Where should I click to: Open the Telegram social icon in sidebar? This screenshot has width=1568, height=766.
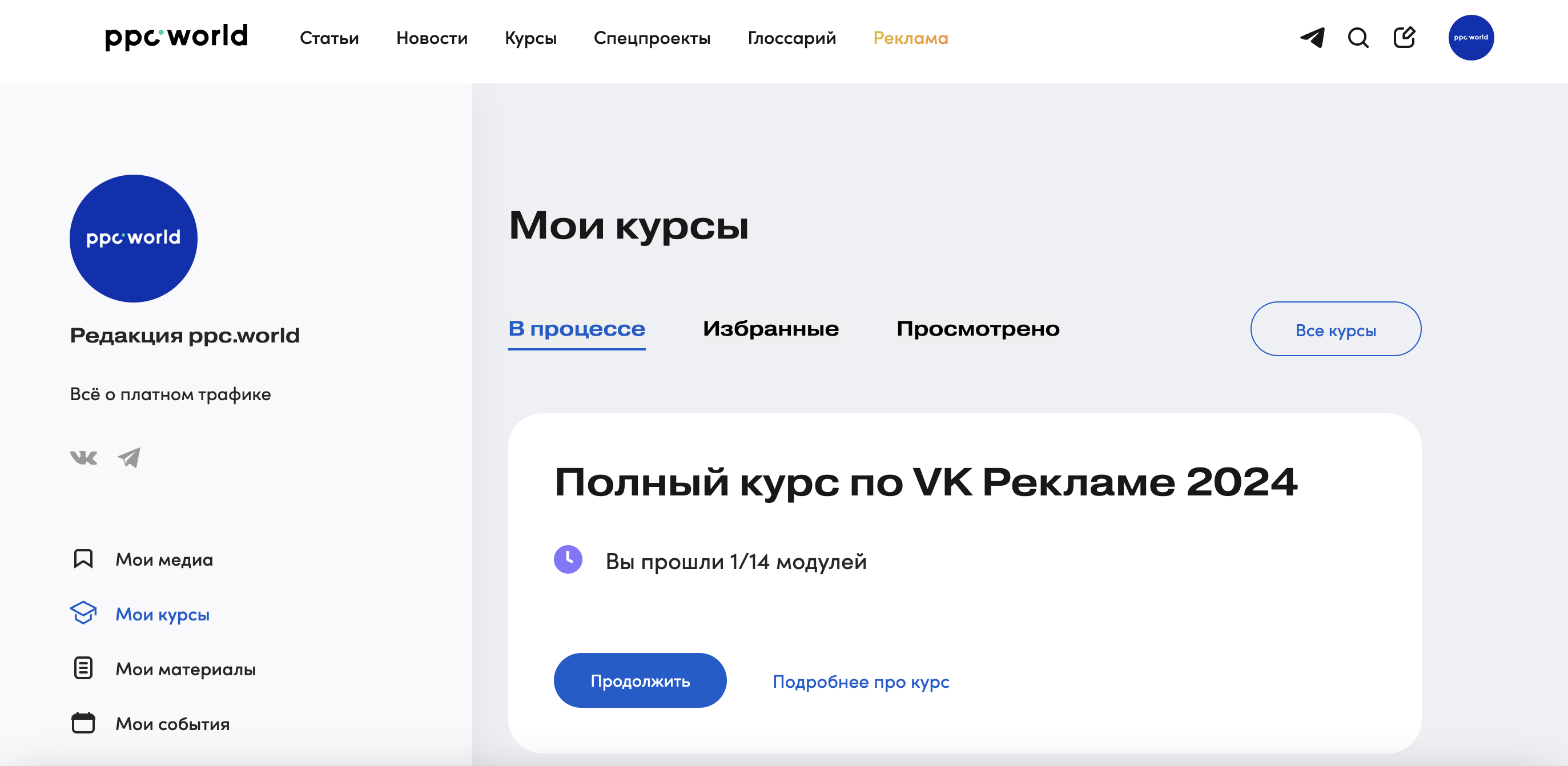coord(129,458)
